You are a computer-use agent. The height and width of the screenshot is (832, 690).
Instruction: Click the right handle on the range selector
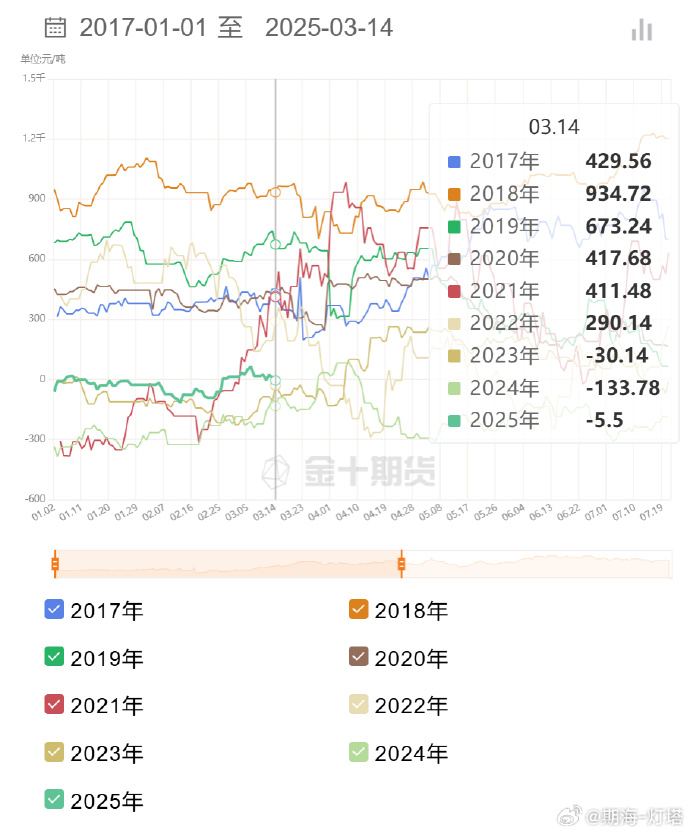tap(401, 564)
